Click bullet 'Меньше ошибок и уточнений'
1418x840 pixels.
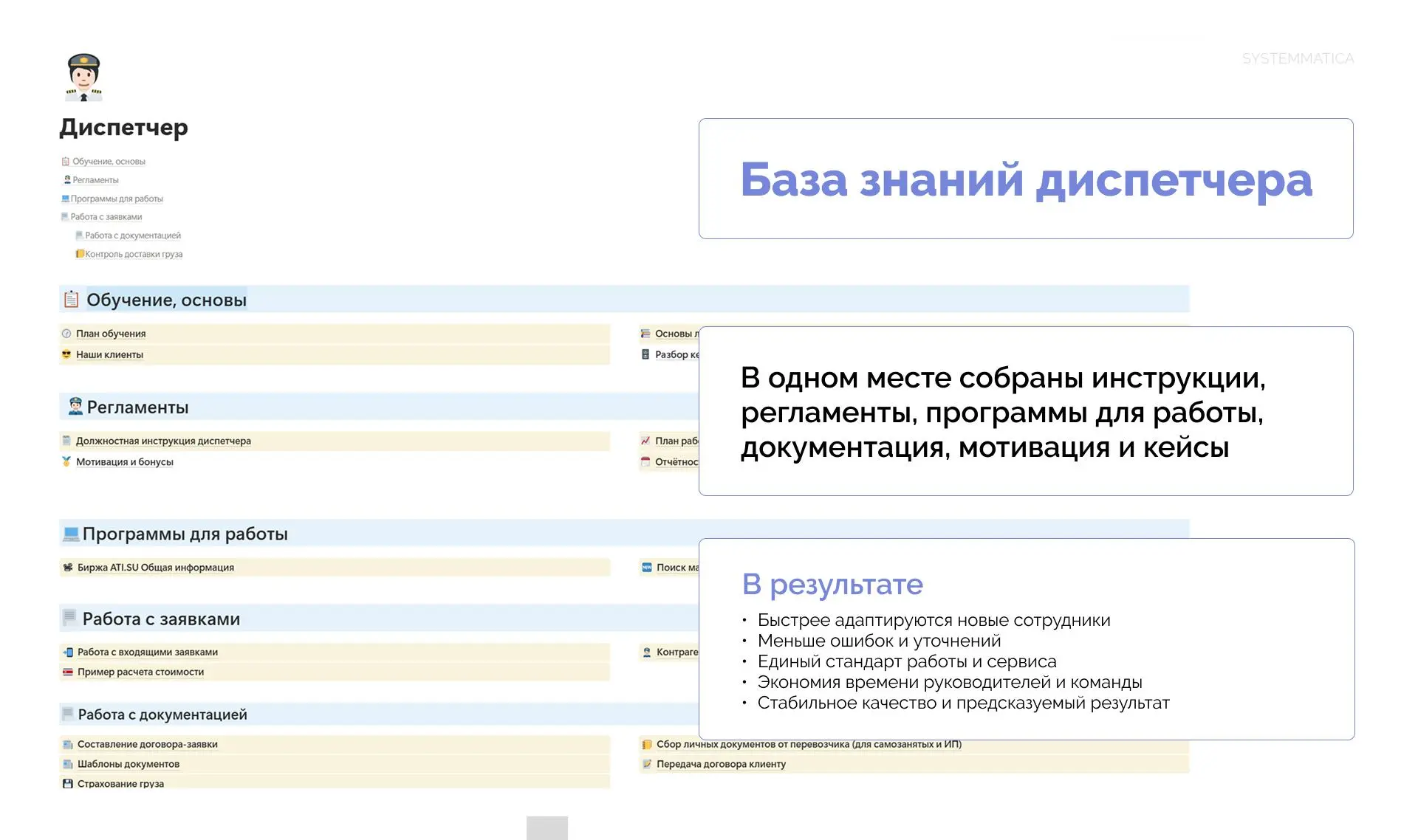click(x=879, y=641)
